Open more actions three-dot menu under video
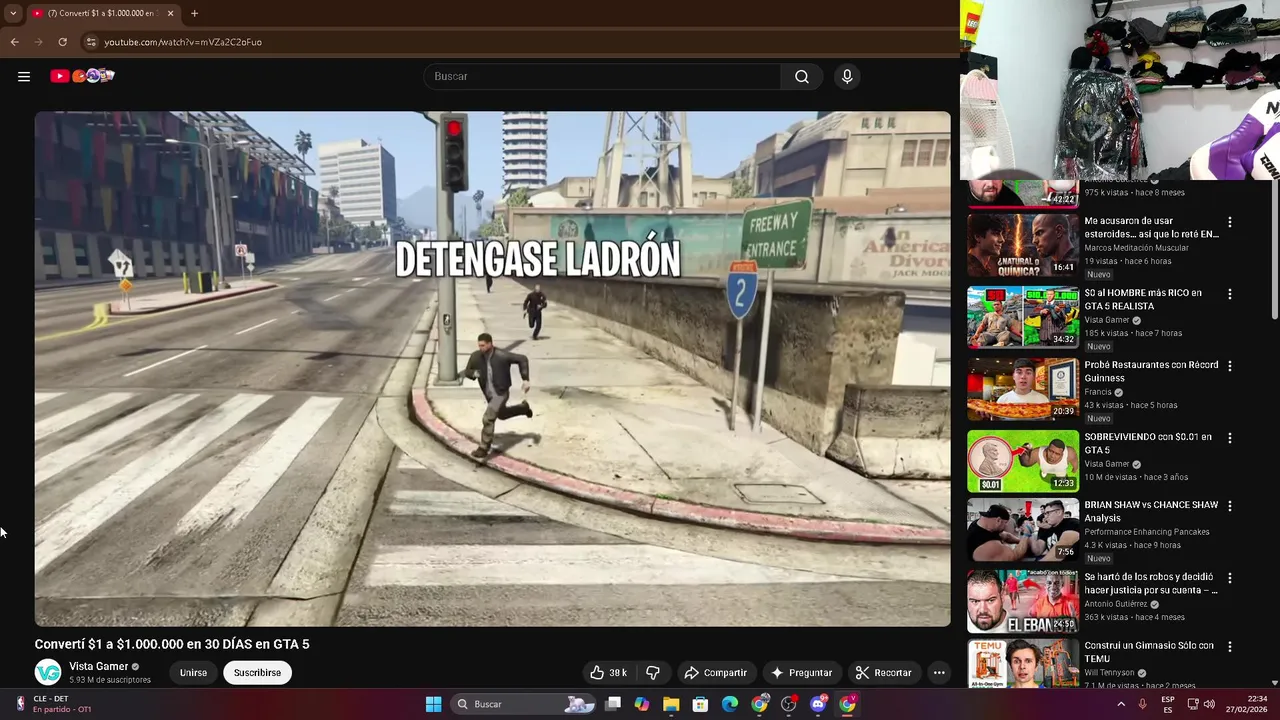The image size is (1280, 720). [x=939, y=673]
